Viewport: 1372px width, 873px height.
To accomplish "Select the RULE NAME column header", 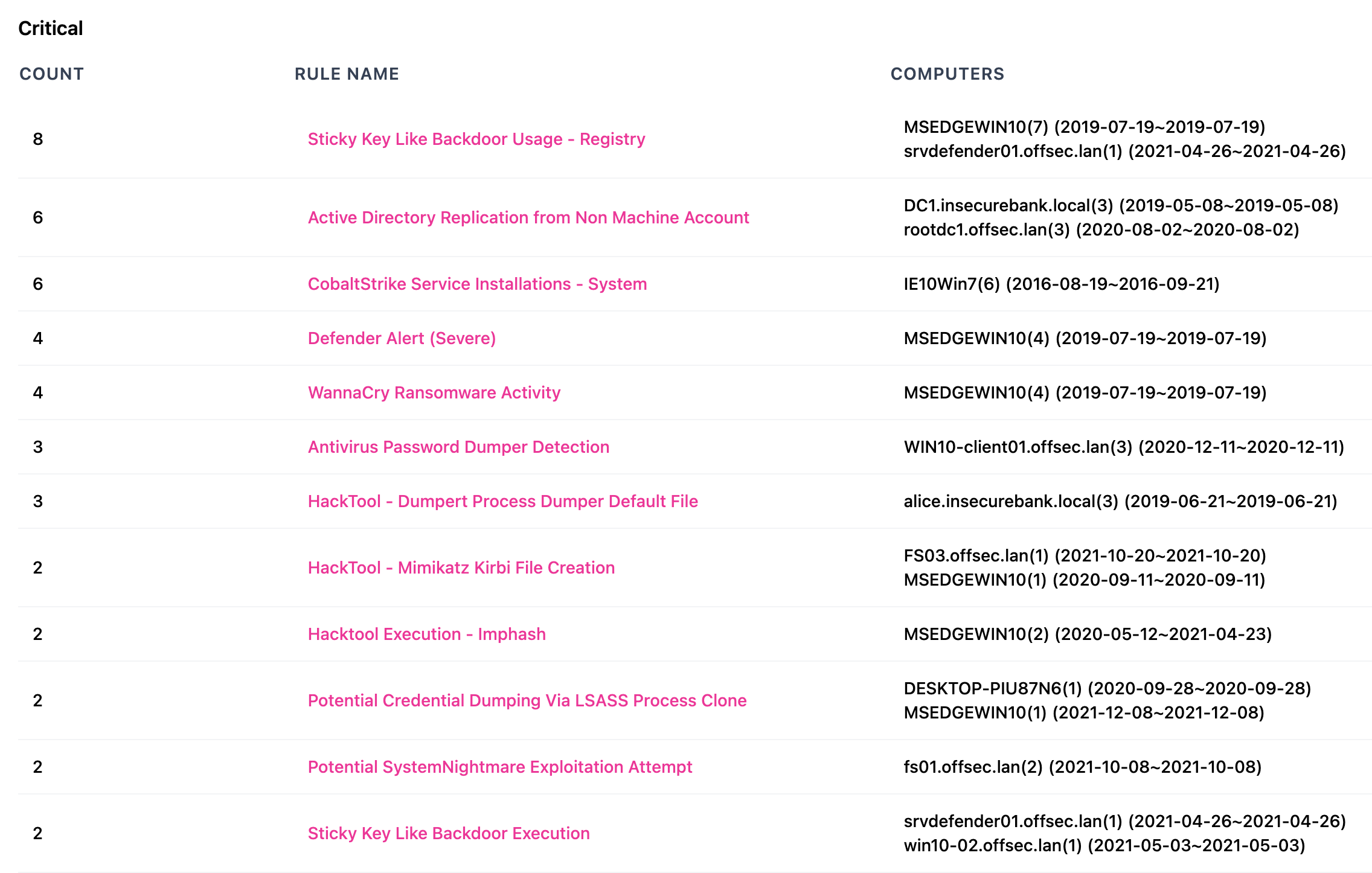I will point(347,73).
